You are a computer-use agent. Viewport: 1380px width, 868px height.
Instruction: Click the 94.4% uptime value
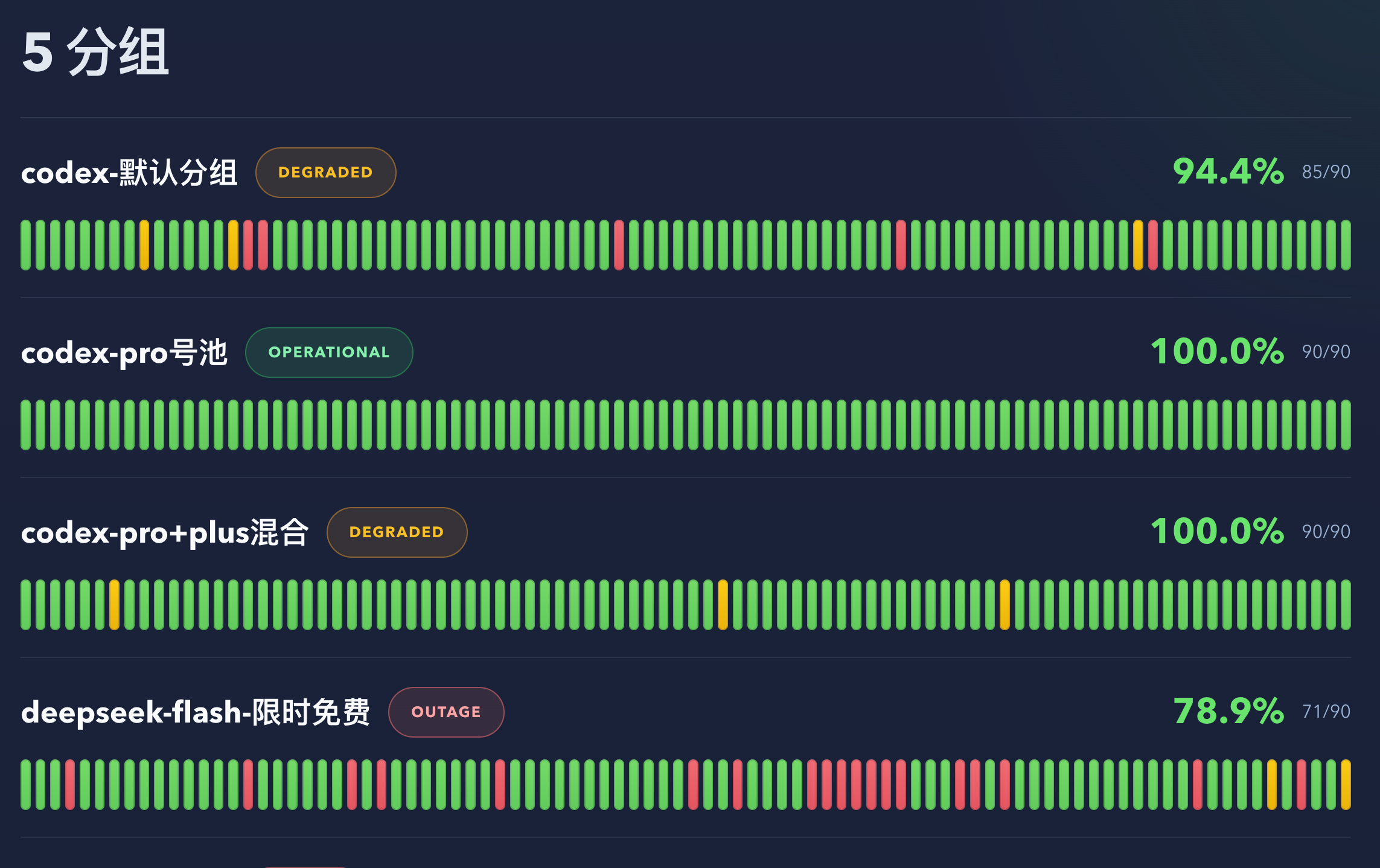coord(1228,171)
